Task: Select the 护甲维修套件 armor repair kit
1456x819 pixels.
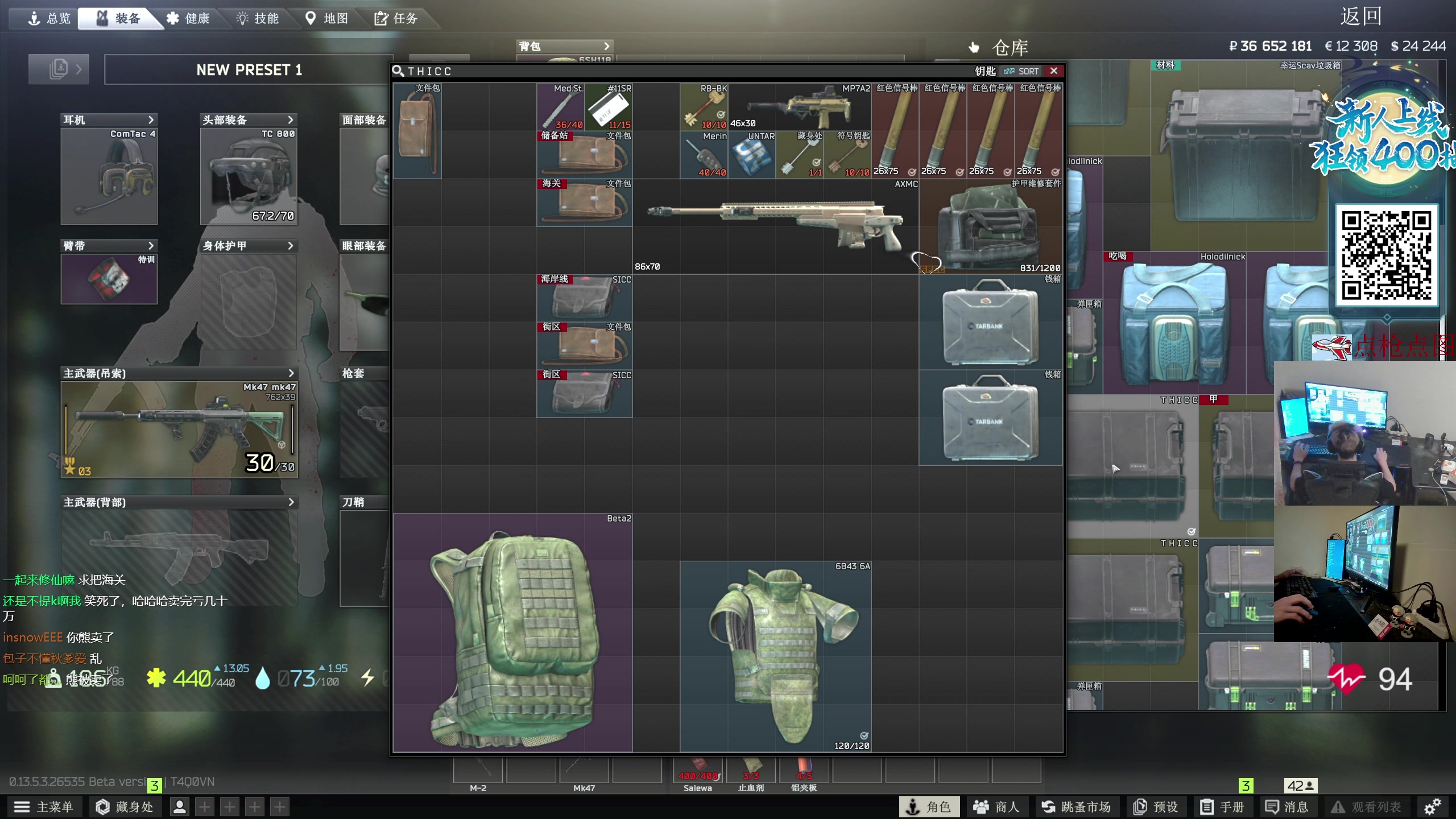Action: coord(991,226)
